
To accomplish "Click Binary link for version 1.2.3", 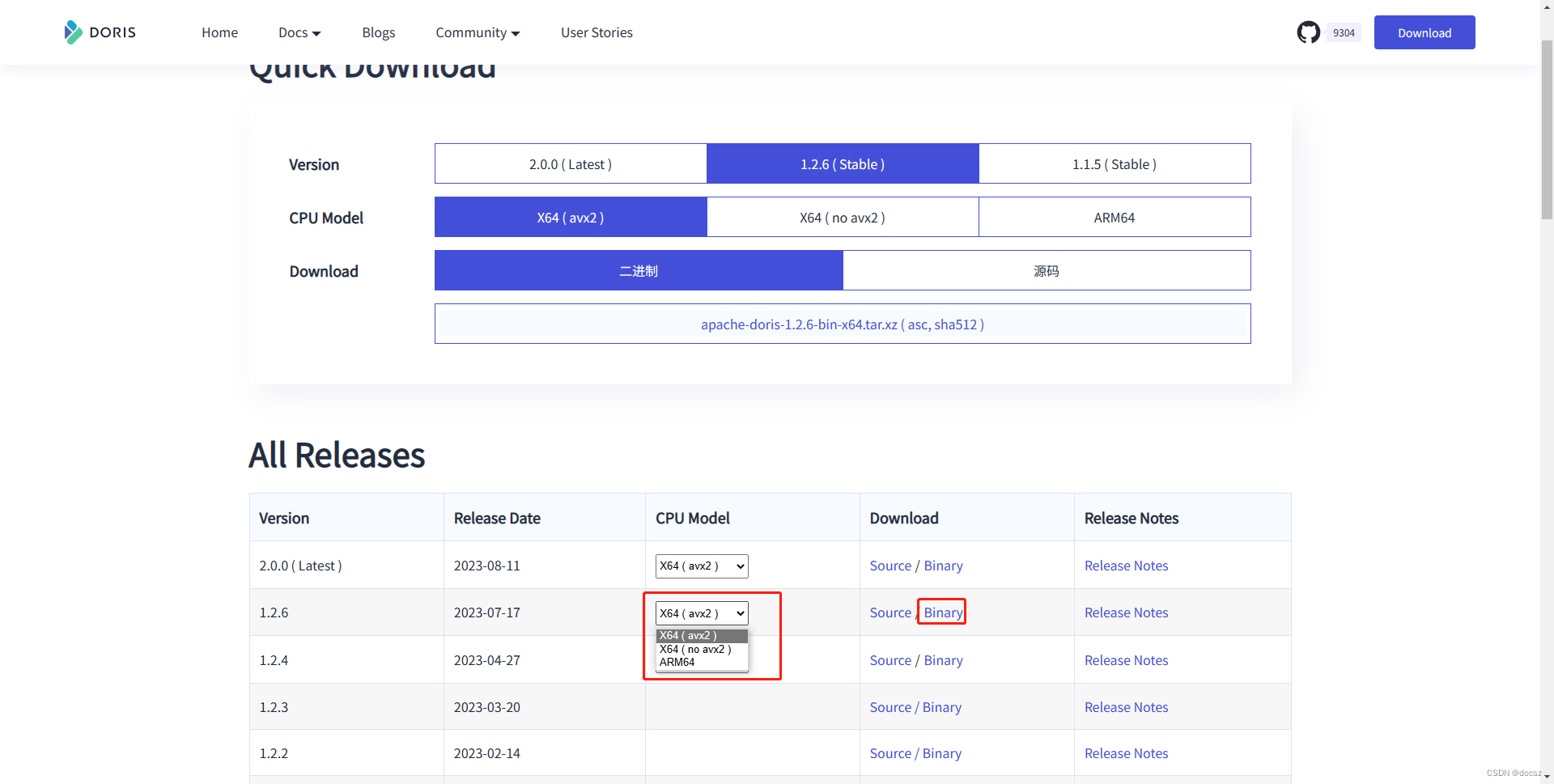I will click(942, 707).
